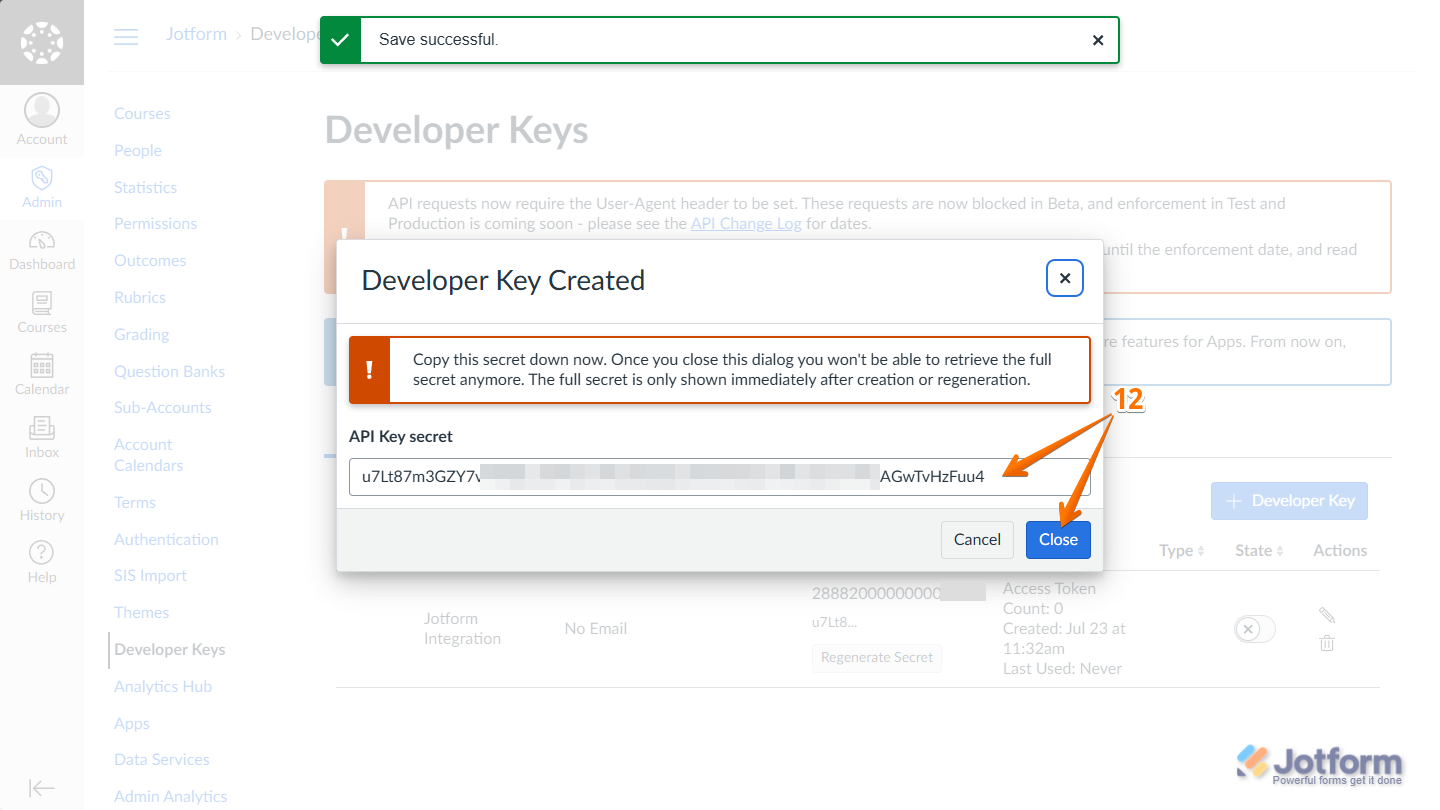Click the No Email cell

596,628
